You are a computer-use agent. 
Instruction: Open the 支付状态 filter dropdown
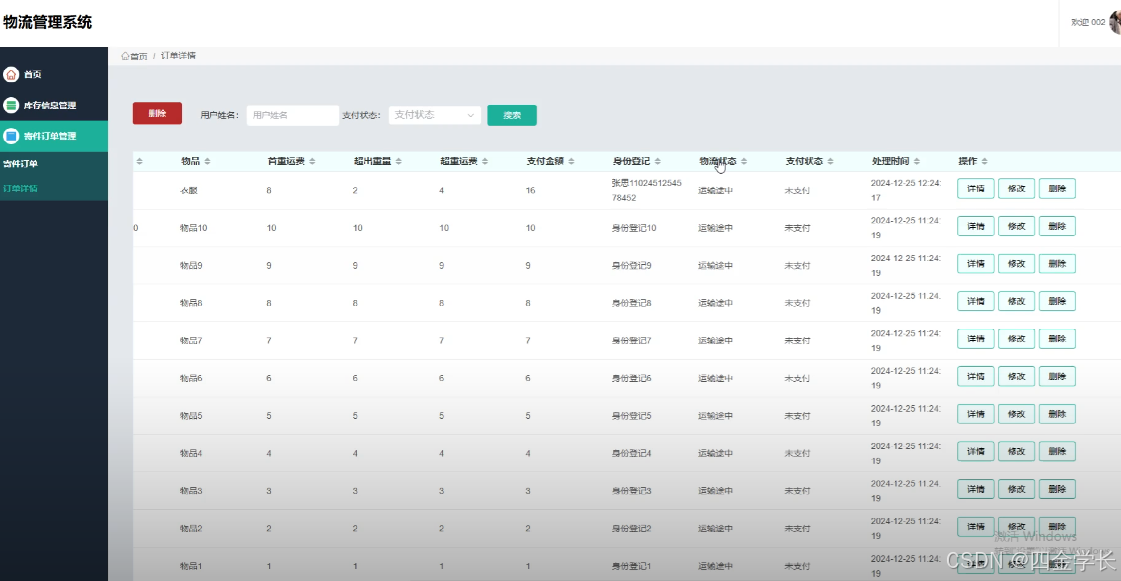coord(434,115)
